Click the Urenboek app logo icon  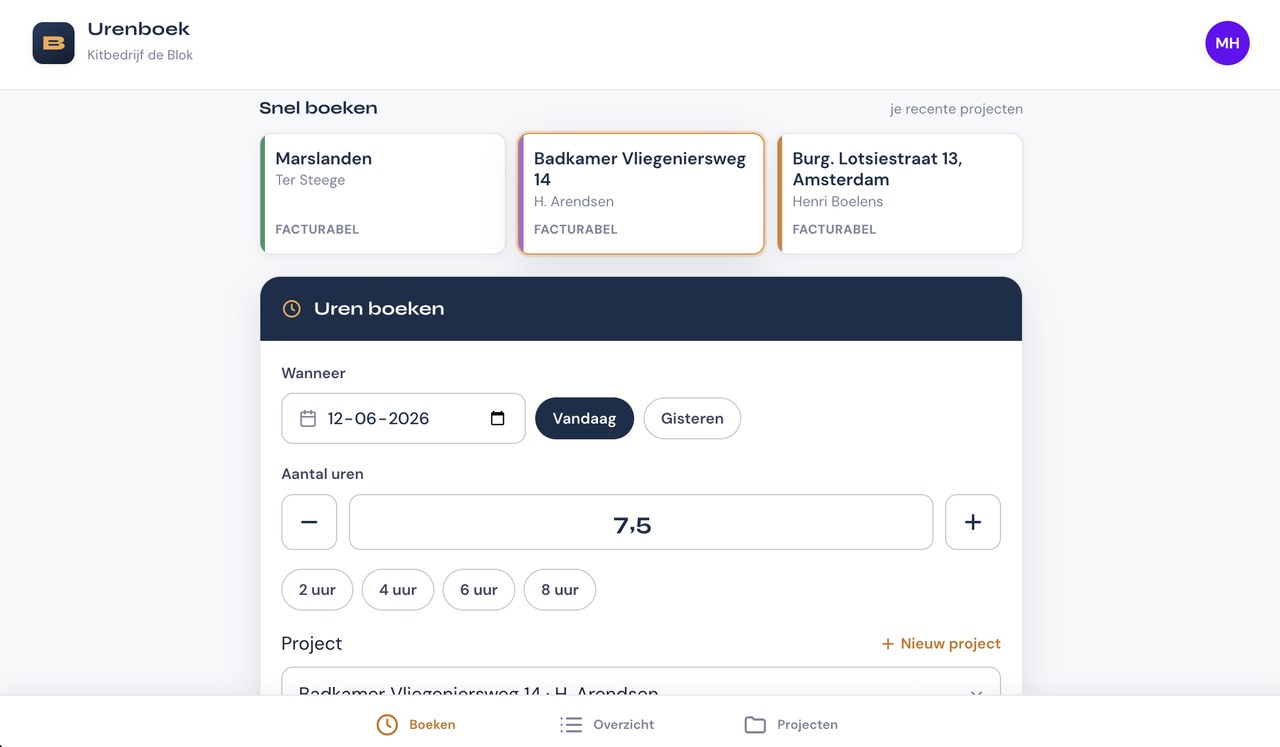coord(53,43)
